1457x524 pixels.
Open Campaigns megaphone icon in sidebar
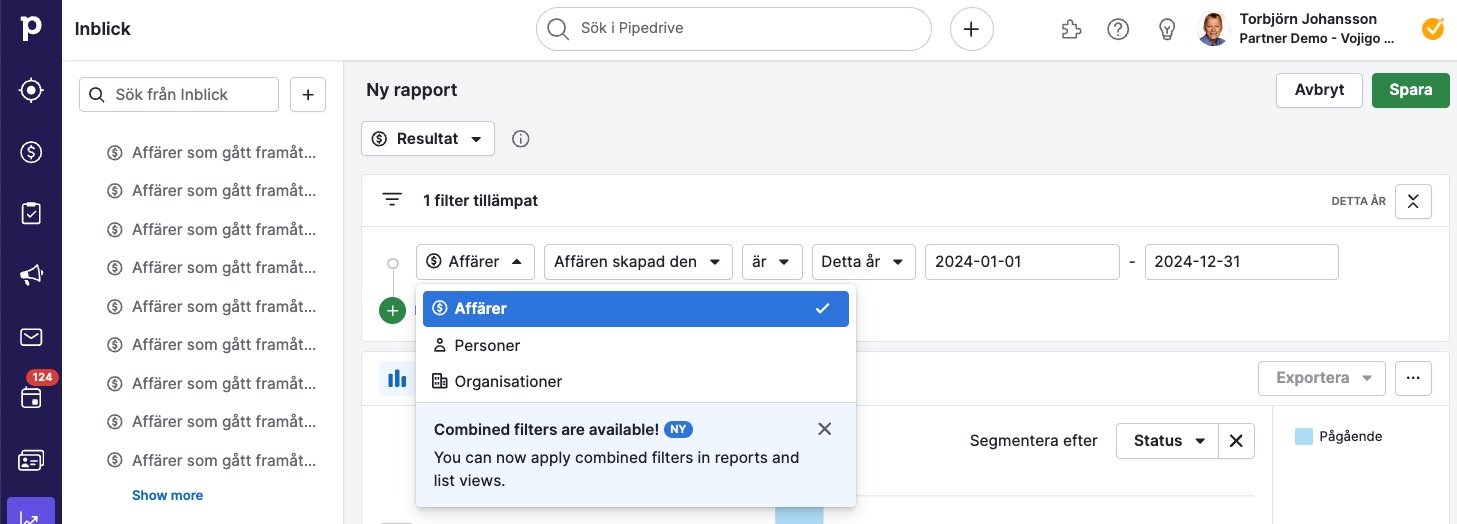tap(31, 275)
